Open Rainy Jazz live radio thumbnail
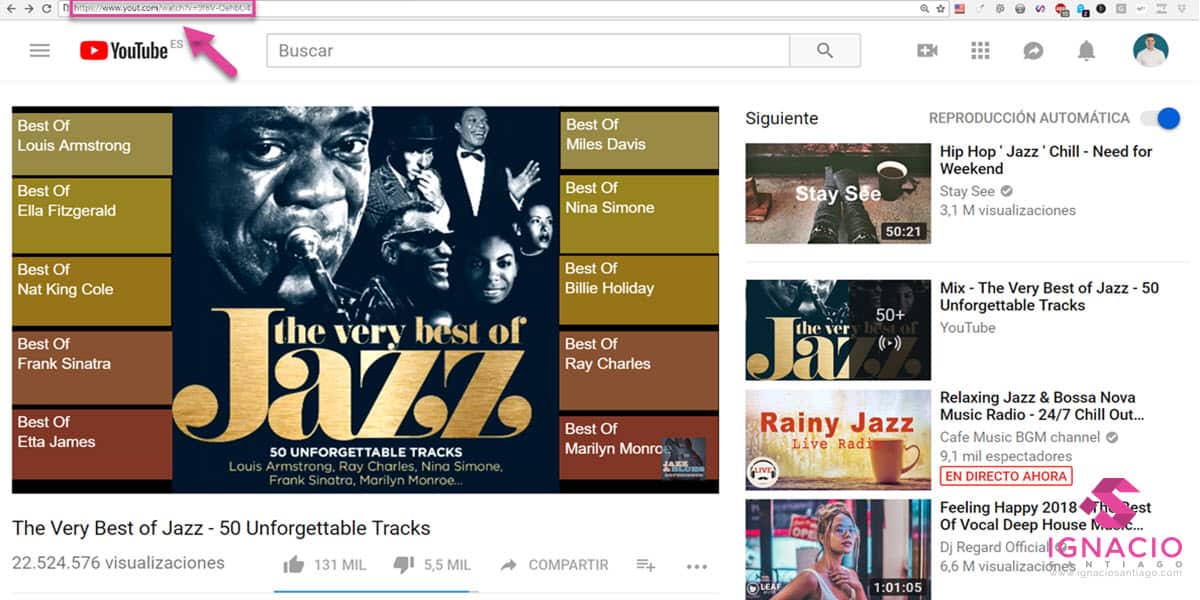This screenshot has width=1200, height=600. (x=838, y=440)
